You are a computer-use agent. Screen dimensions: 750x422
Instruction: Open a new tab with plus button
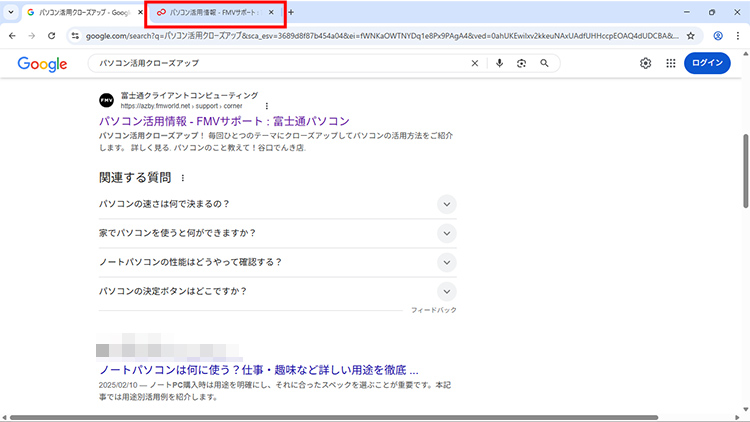[x=291, y=13]
